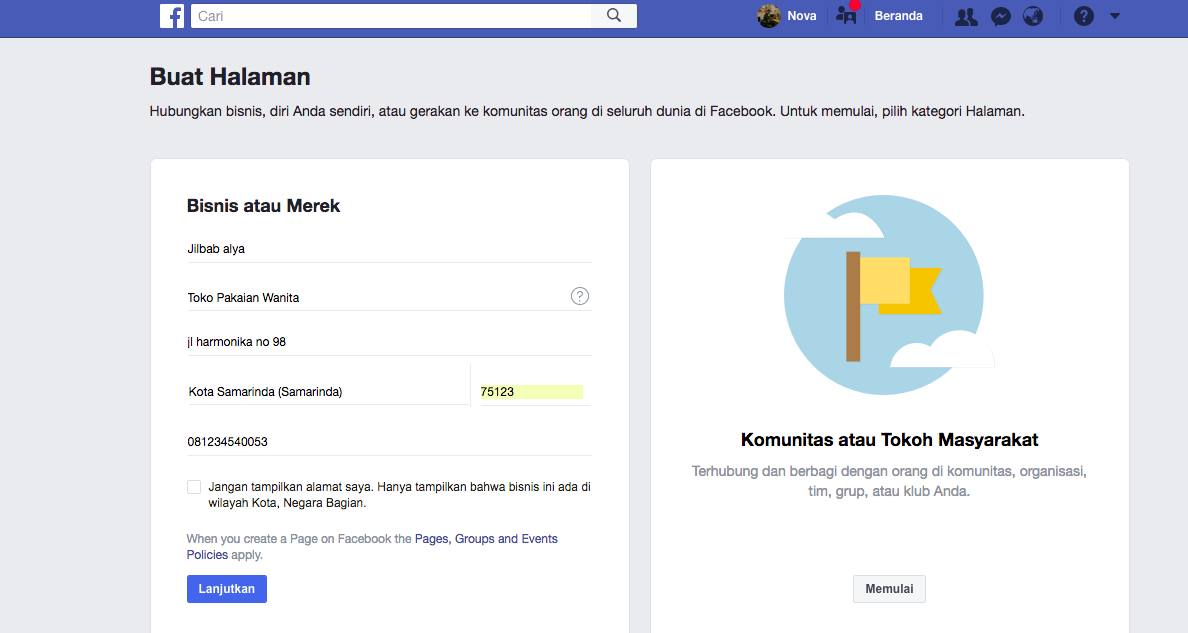Screen dimensions: 1188x633
Task: Click the search magnifier icon
Action: pyautogui.click(x=613, y=15)
